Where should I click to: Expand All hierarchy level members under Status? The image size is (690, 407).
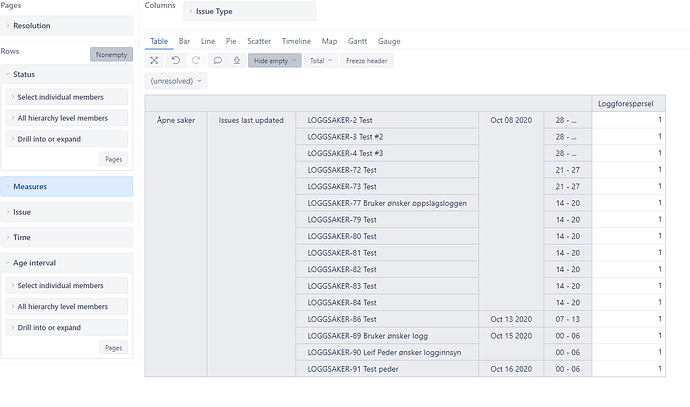coord(66,118)
